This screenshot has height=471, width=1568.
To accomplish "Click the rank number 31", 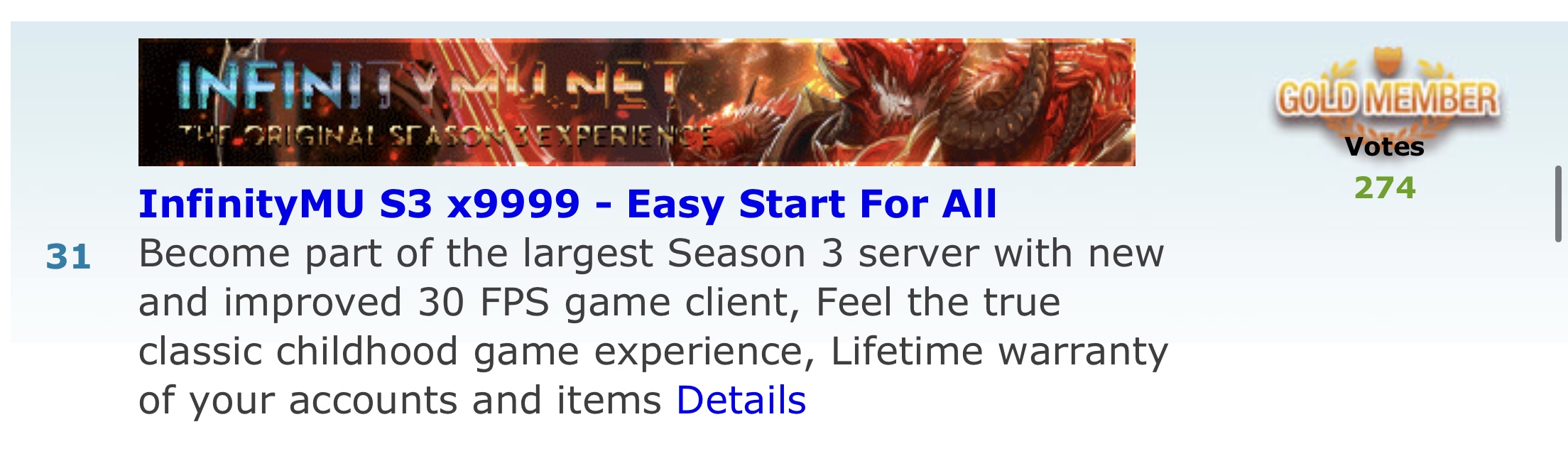I will pyautogui.click(x=68, y=256).
